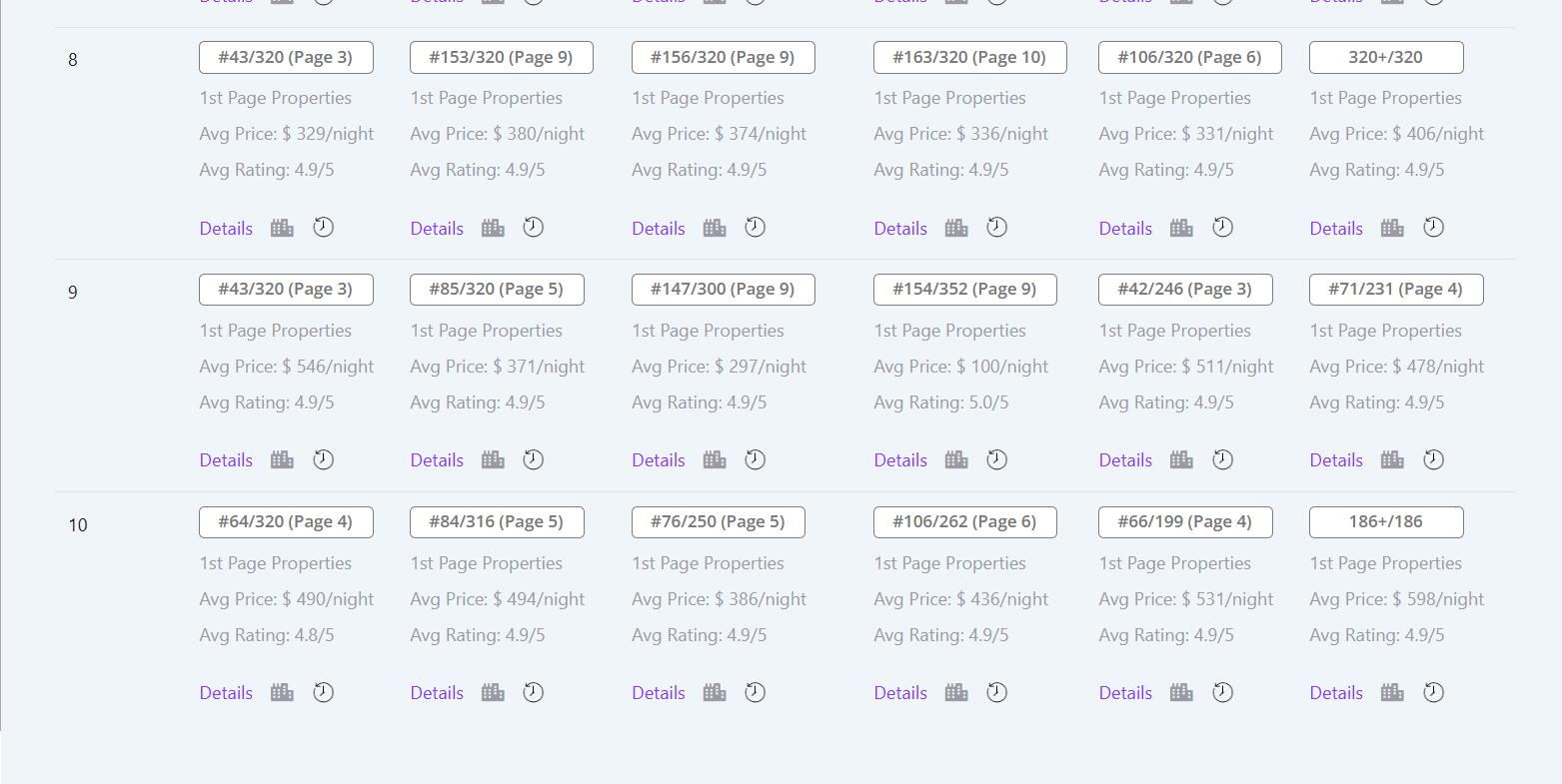Image resolution: width=1562 pixels, height=784 pixels.
Task: Click the #85/320 (Page 5) rank badge
Action: 497,290
